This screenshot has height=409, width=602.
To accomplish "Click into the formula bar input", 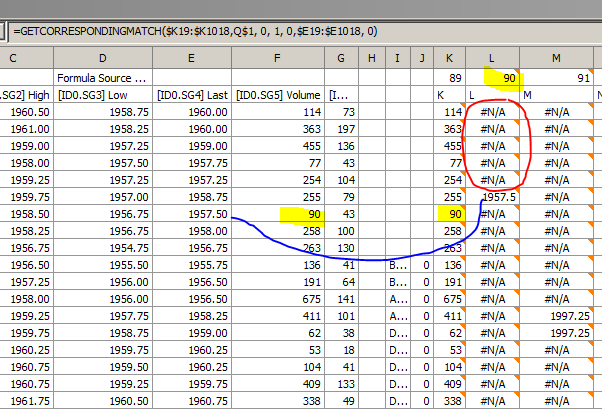I will (300, 32).
